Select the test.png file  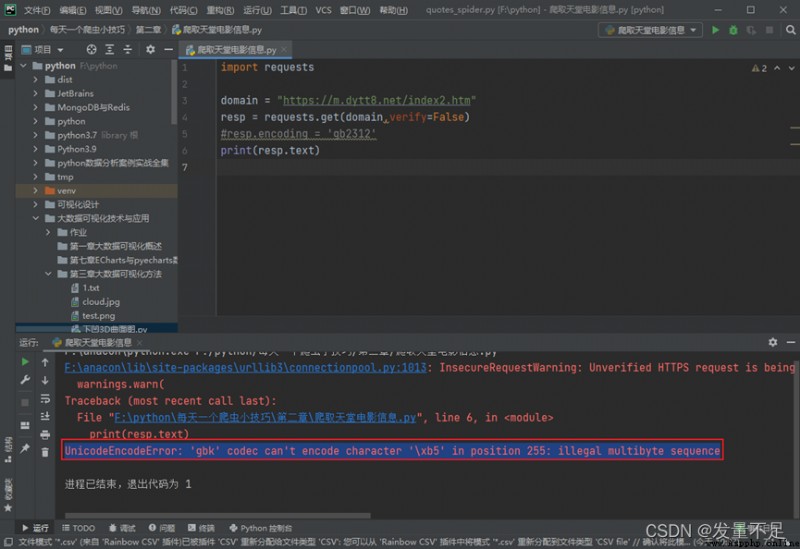[98, 315]
